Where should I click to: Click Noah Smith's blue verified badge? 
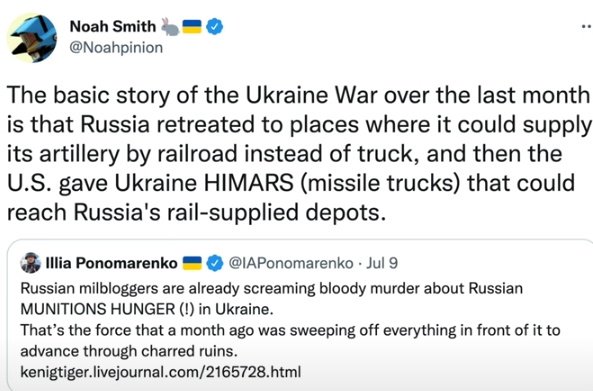click(x=214, y=26)
